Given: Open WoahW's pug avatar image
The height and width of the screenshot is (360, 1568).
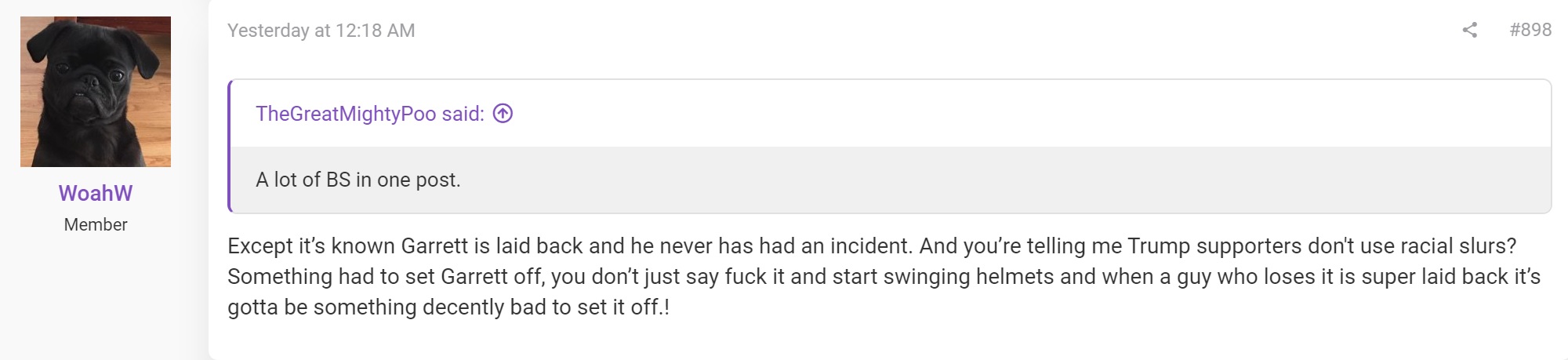Looking at the screenshot, I should 96,92.
